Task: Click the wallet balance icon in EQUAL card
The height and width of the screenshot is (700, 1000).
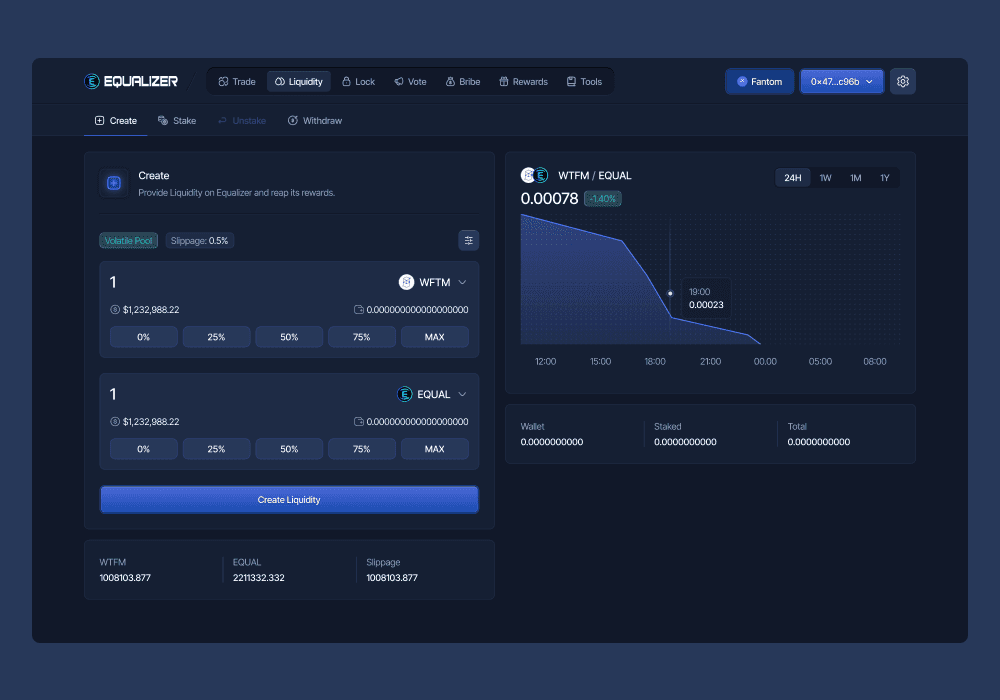Action: click(359, 422)
